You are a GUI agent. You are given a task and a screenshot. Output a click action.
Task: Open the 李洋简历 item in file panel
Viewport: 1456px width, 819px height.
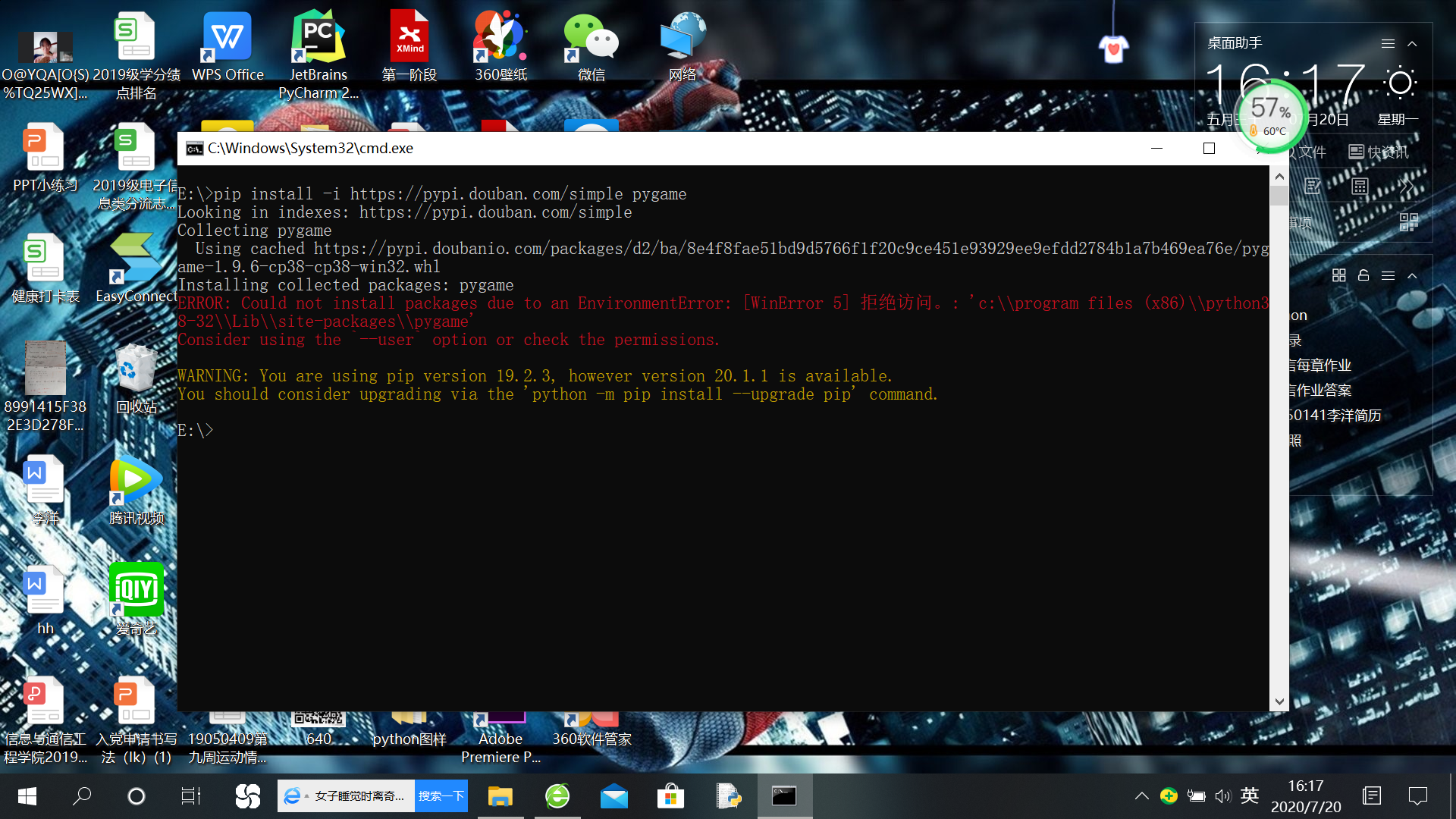1335,415
